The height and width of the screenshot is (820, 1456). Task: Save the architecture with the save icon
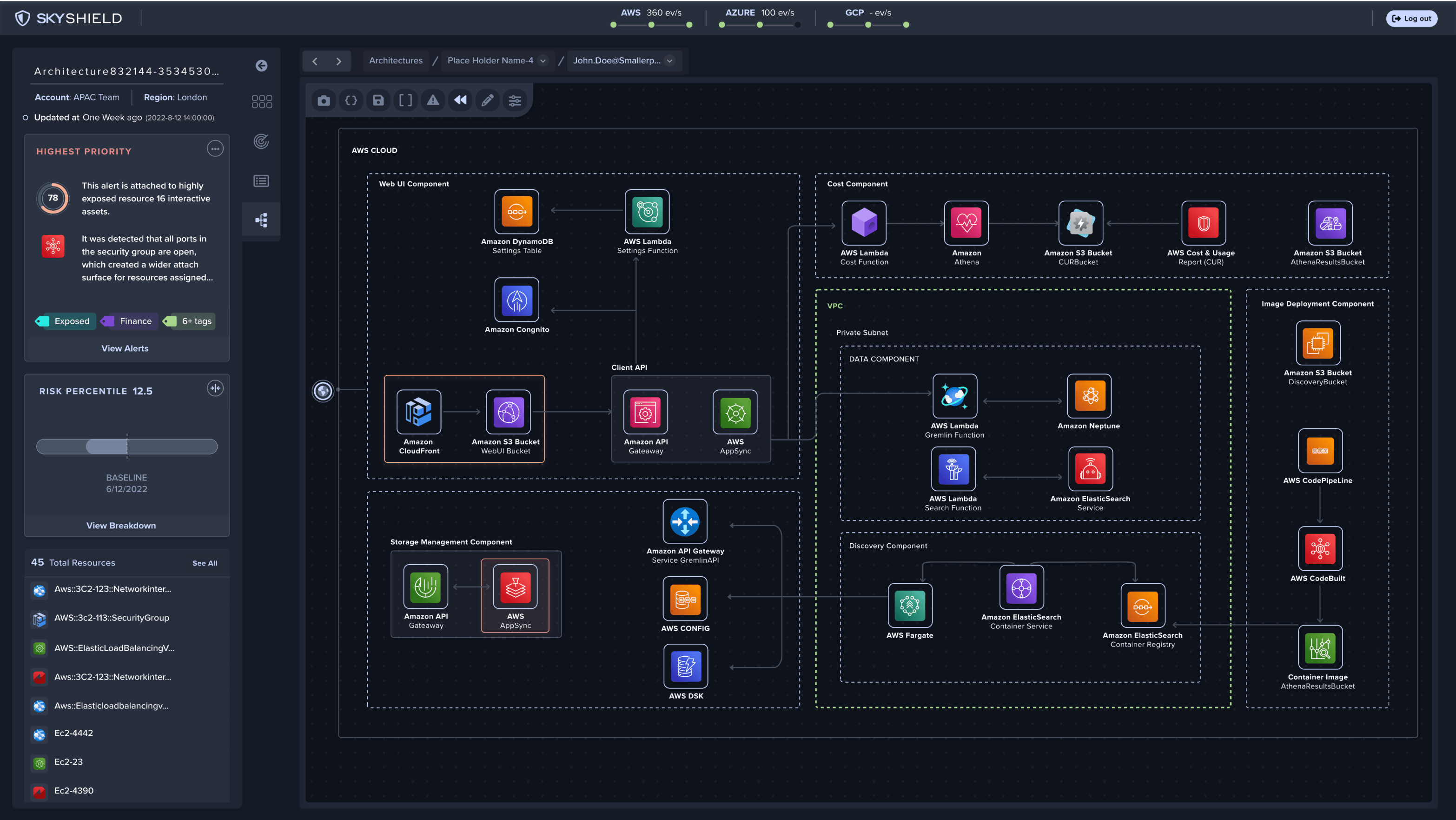378,100
